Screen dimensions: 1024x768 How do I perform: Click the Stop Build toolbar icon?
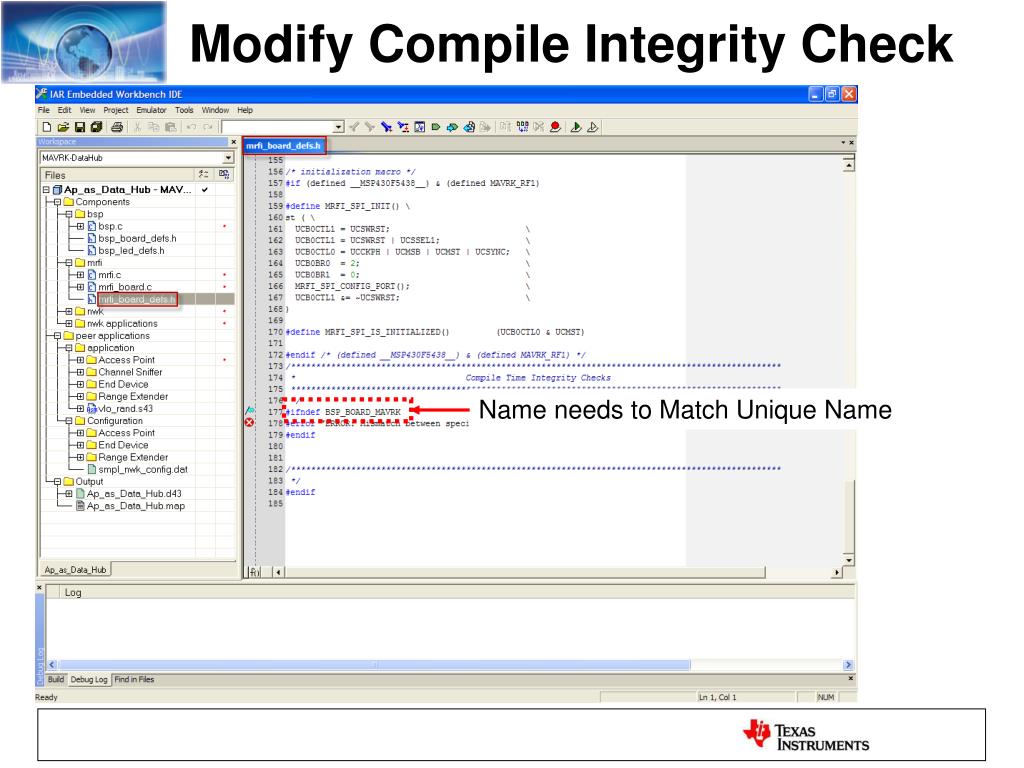pyautogui.click(x=539, y=127)
